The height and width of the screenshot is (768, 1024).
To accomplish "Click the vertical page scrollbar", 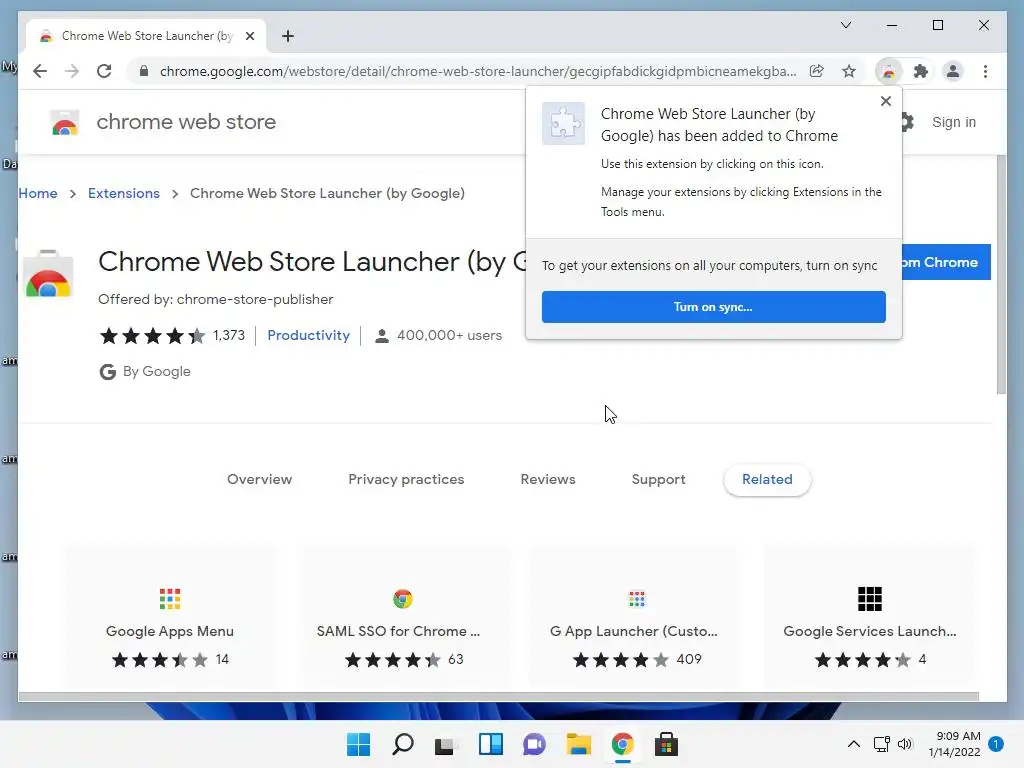I will point(1001,274).
